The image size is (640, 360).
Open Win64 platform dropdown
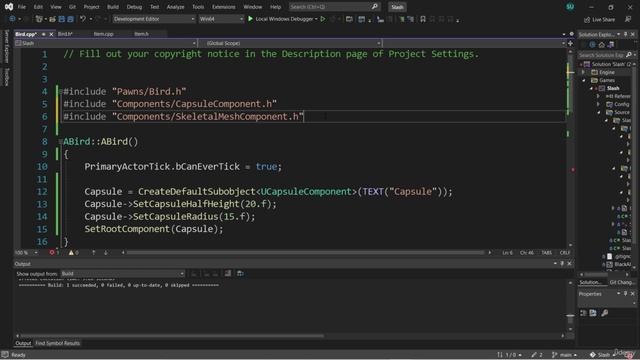(x=221, y=19)
